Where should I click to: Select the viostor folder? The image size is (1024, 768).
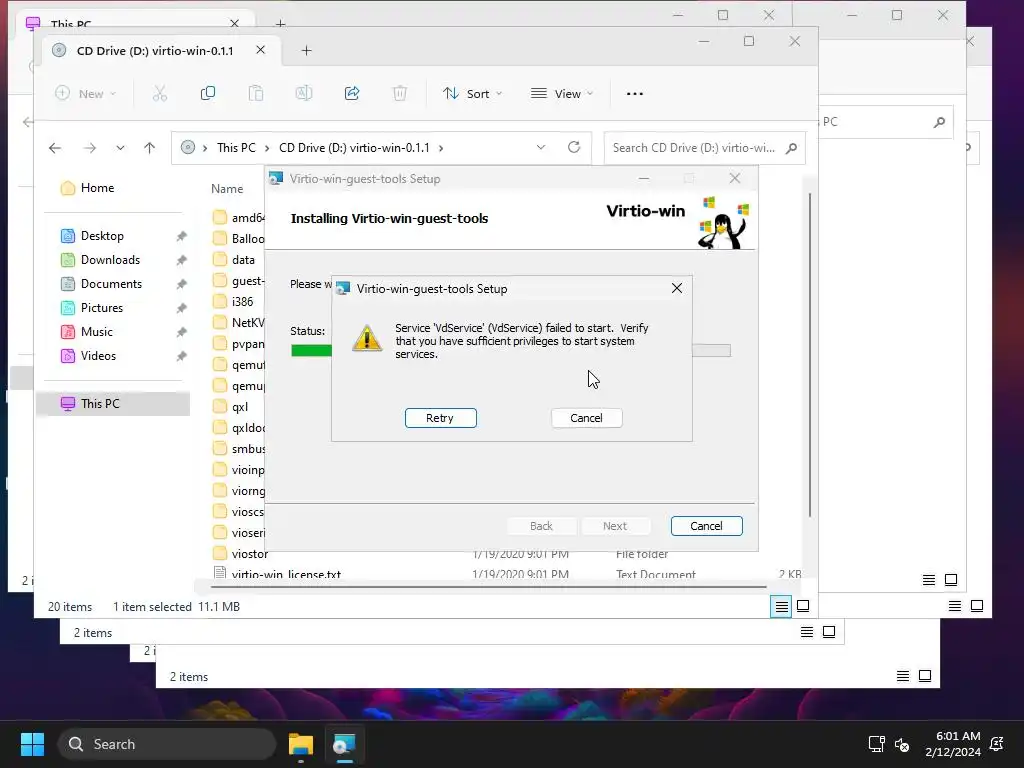point(249,554)
